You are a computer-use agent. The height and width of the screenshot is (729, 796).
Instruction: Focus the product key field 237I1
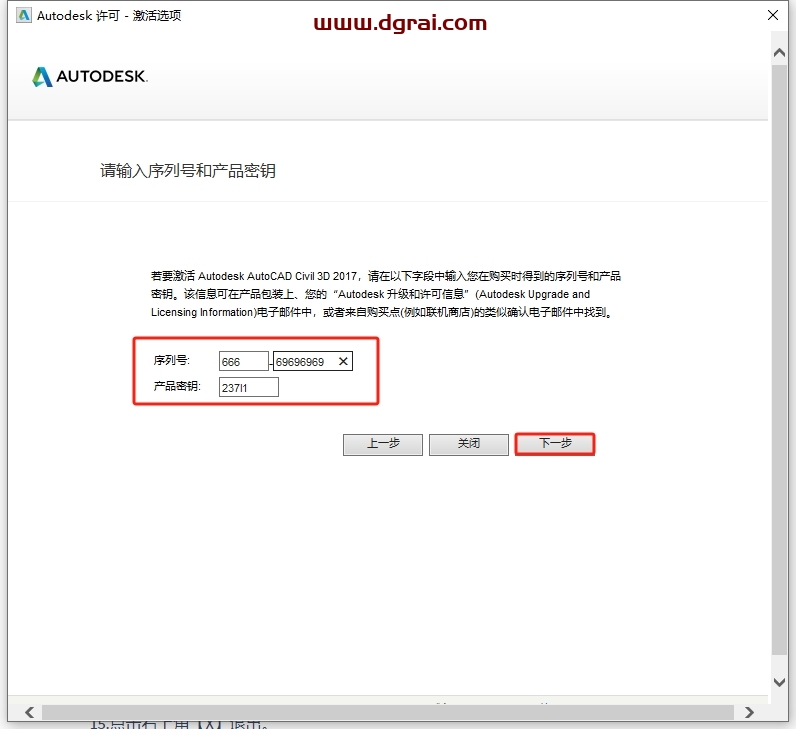(x=249, y=387)
